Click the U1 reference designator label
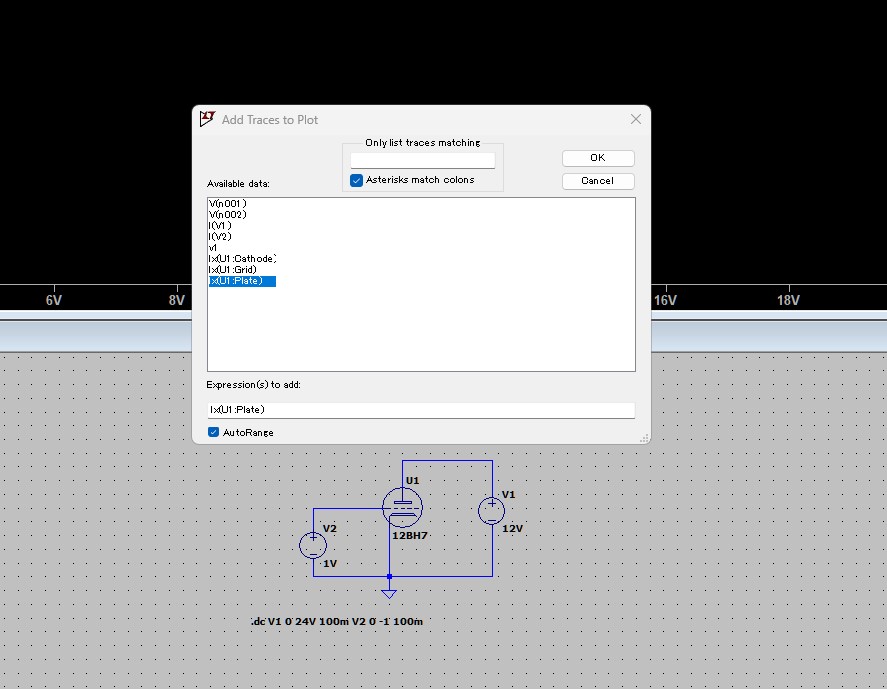Image resolution: width=887 pixels, height=689 pixels. pyautogui.click(x=412, y=481)
